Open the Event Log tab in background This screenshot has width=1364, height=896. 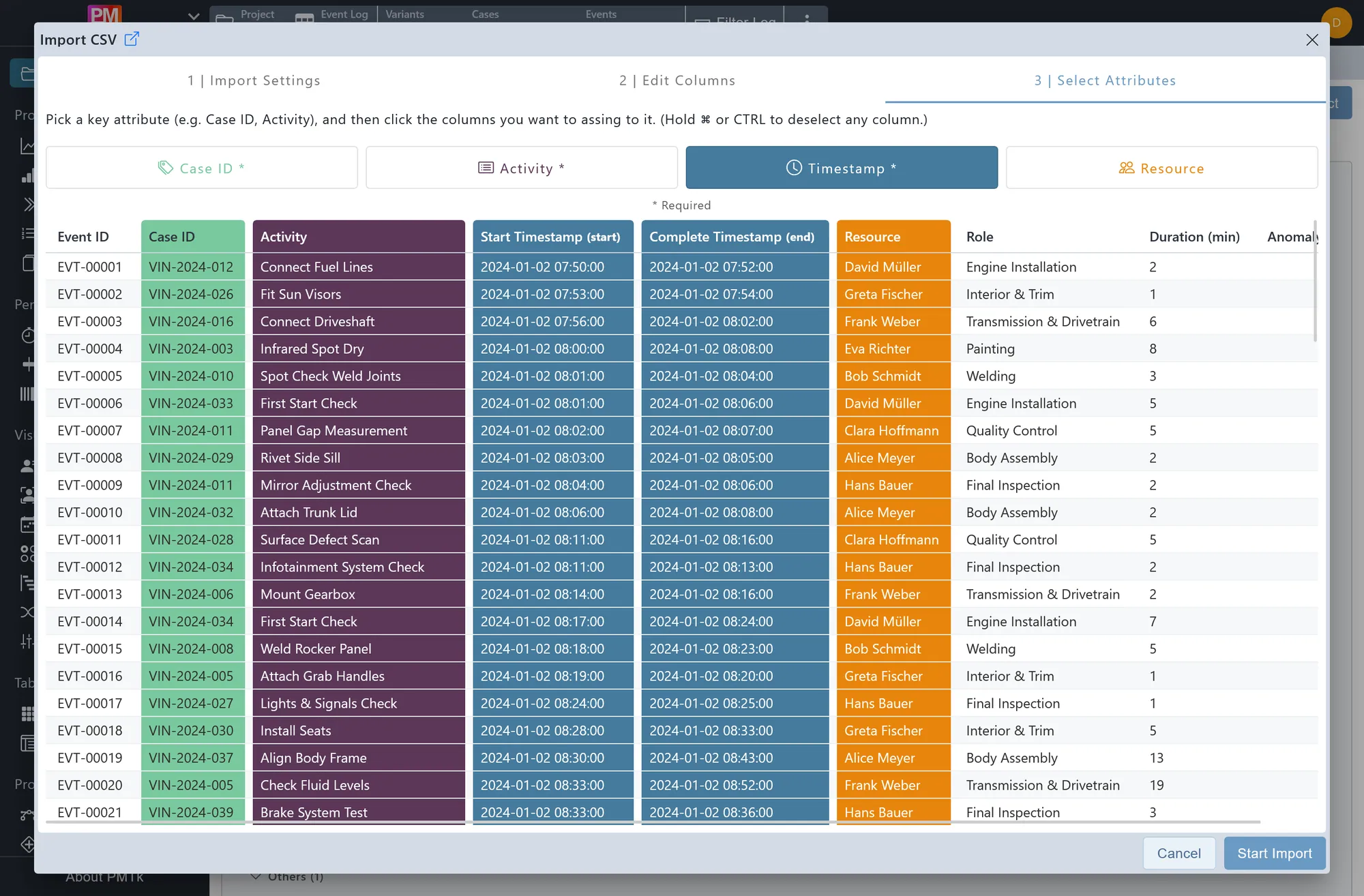pyautogui.click(x=333, y=14)
